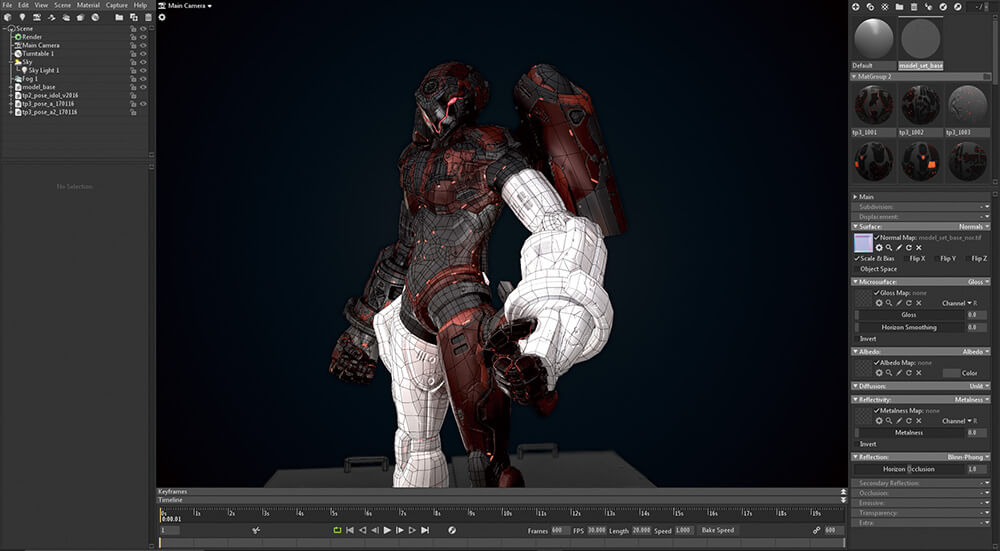The height and width of the screenshot is (551, 1000).
Task: Clear the Normal Map with X icon
Action: 919,247
